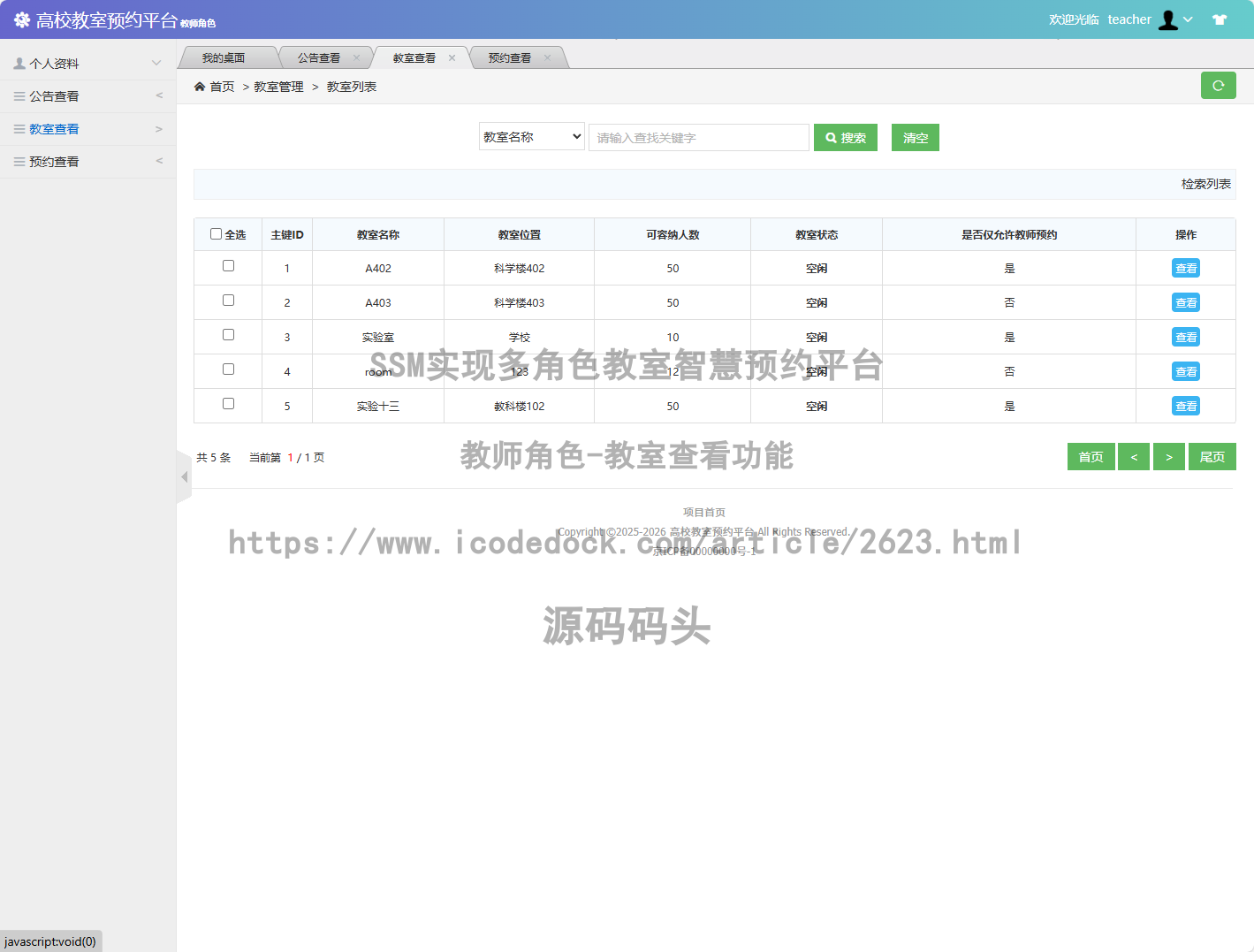This screenshot has height=952, width=1254.
Task: Click the platform logo icon in header
Action: [x=21, y=19]
